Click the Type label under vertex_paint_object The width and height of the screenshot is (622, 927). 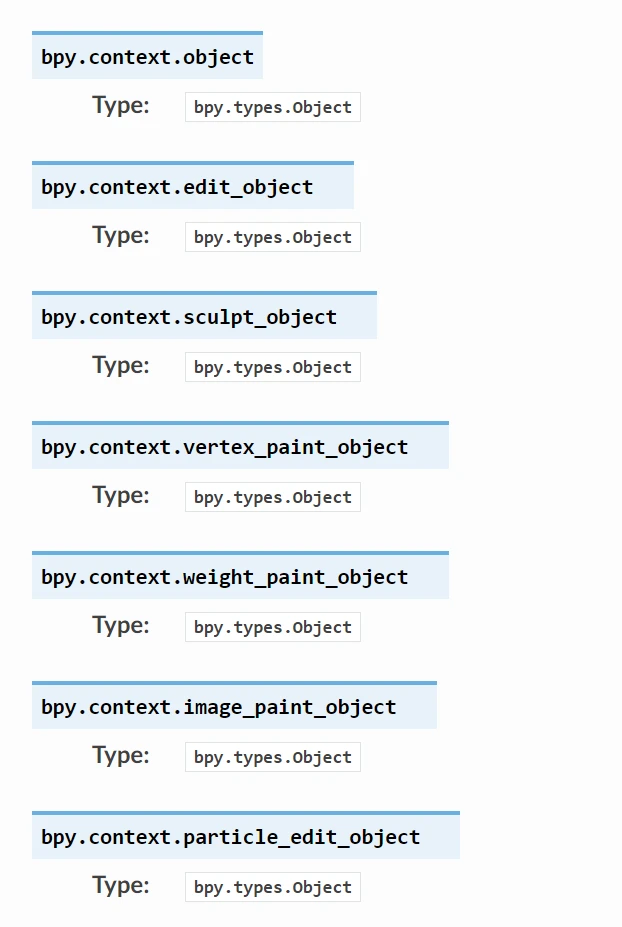coord(121,496)
